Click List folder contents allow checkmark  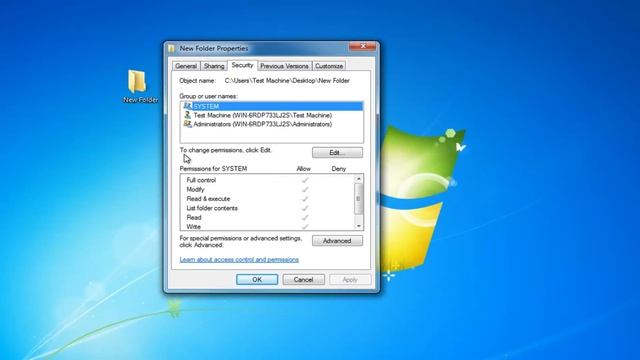(x=305, y=208)
